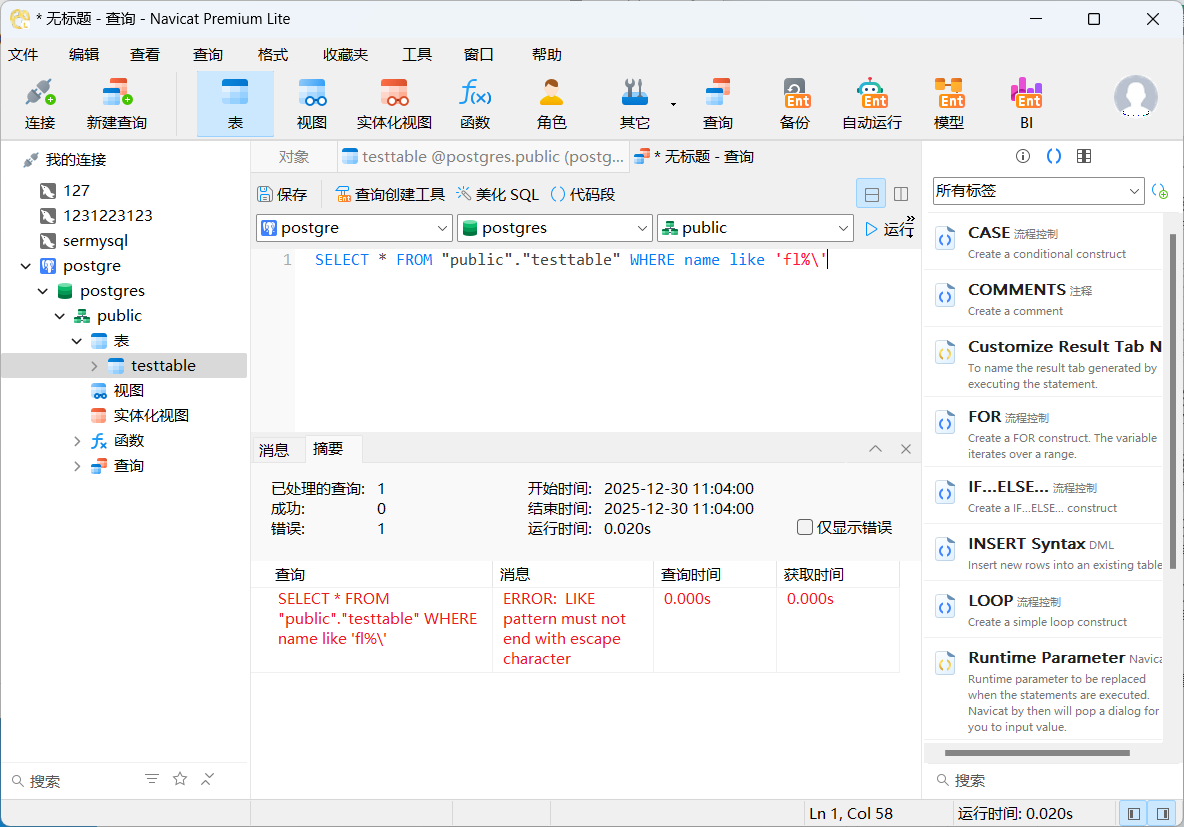Open the 所有标签 dropdown

click(x=1037, y=190)
